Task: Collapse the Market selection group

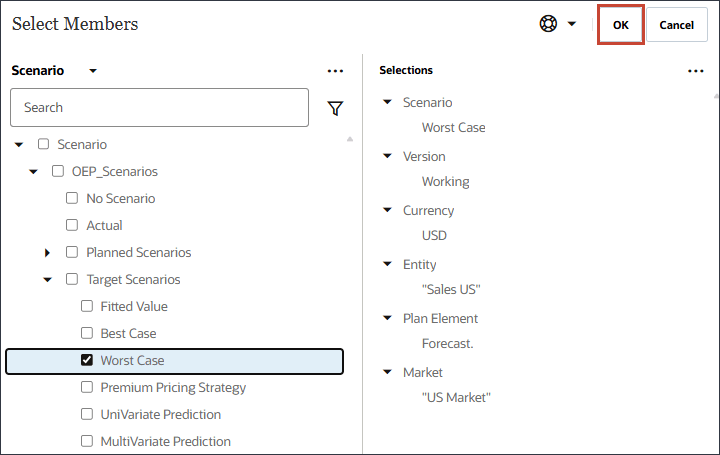Action: tap(387, 372)
